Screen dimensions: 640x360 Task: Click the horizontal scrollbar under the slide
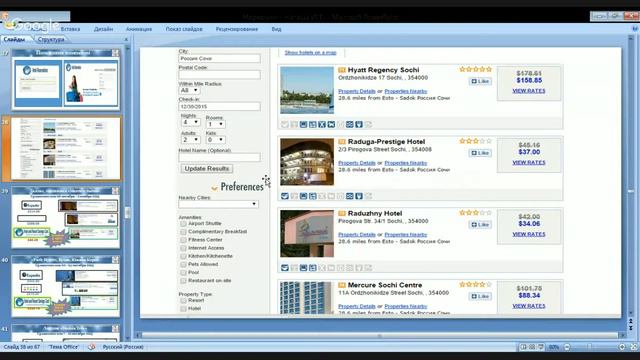[x=380, y=336]
